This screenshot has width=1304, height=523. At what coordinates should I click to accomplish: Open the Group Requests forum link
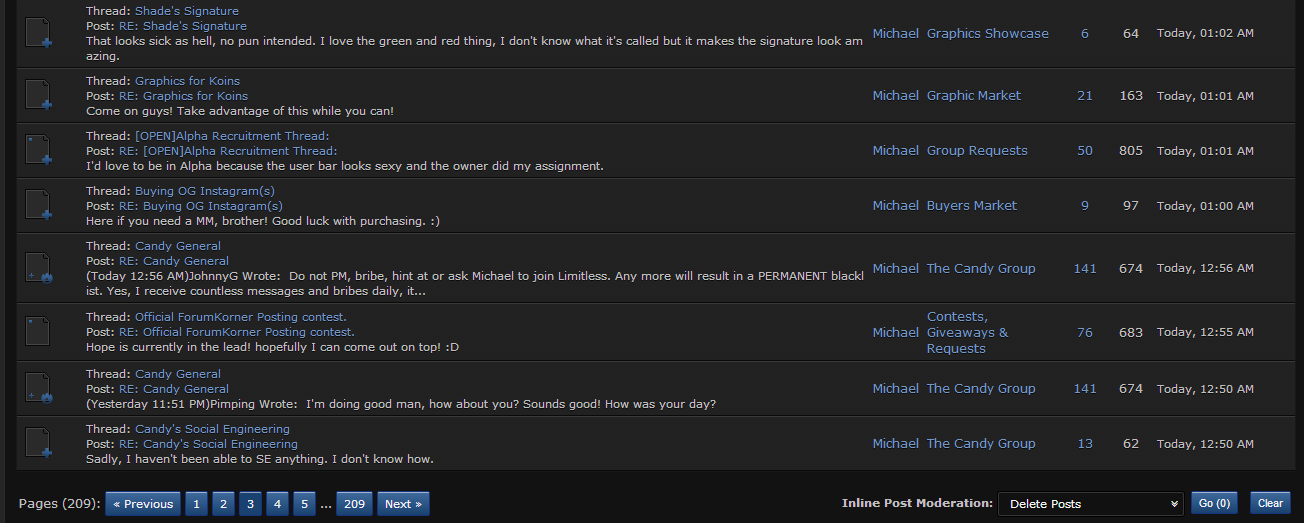[976, 150]
